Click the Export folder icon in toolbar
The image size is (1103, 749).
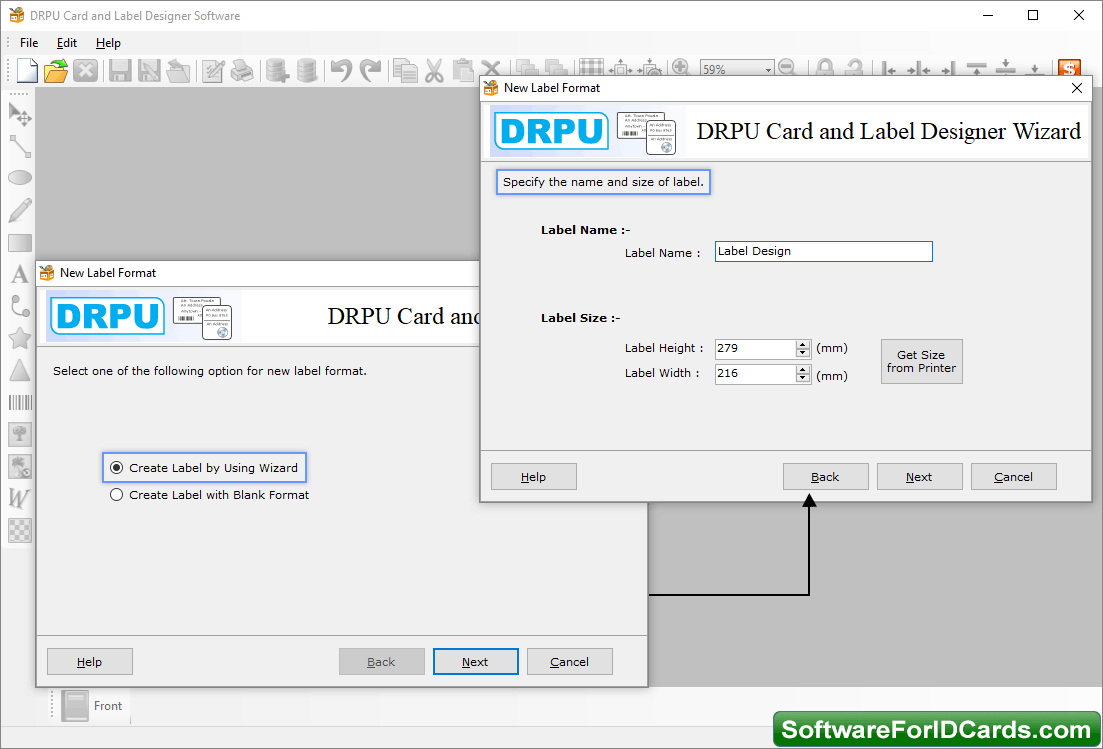(x=179, y=70)
